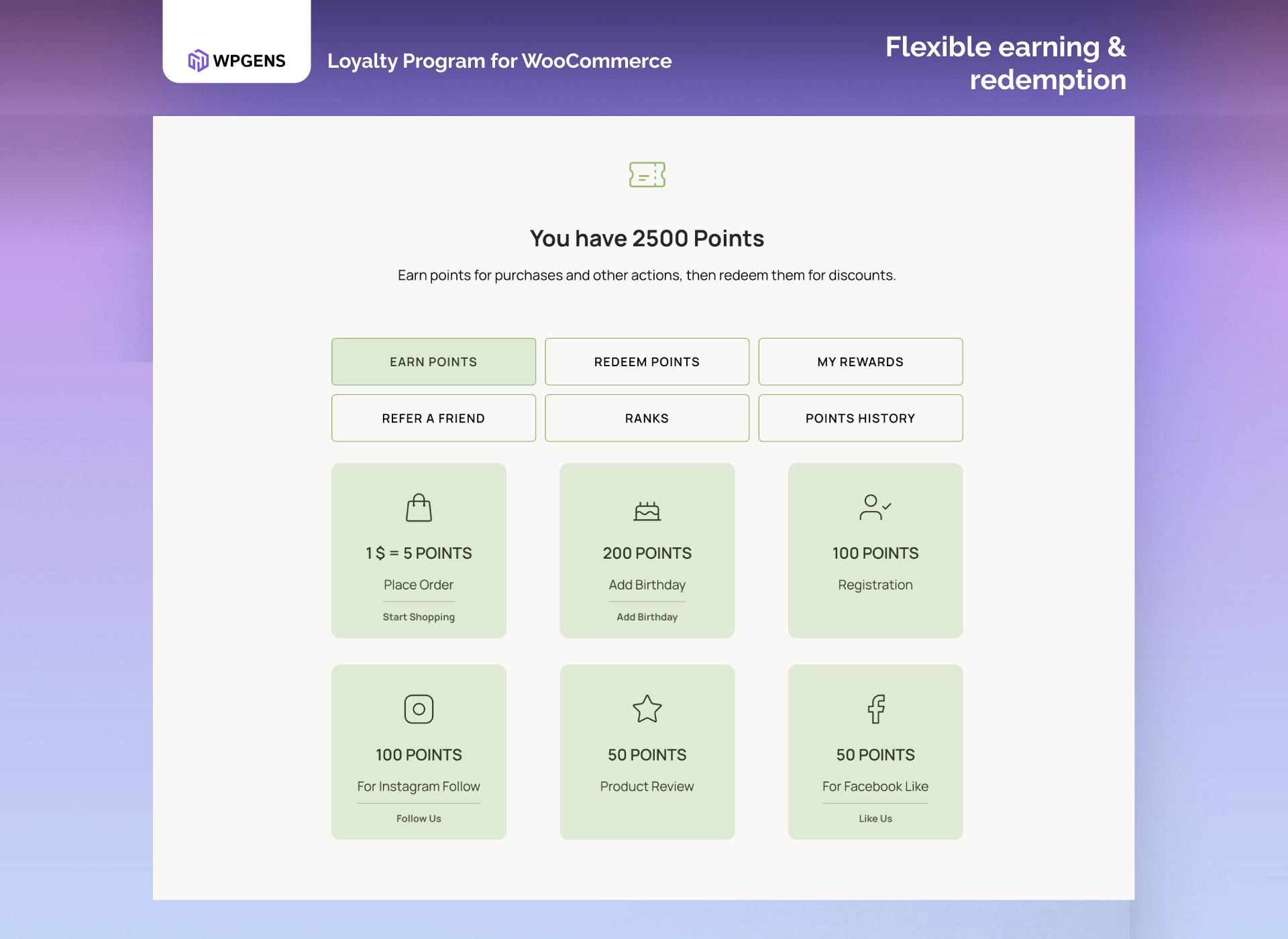This screenshot has height=939, width=1288.
Task: Click the star icon on Product Review card
Action: pos(647,709)
